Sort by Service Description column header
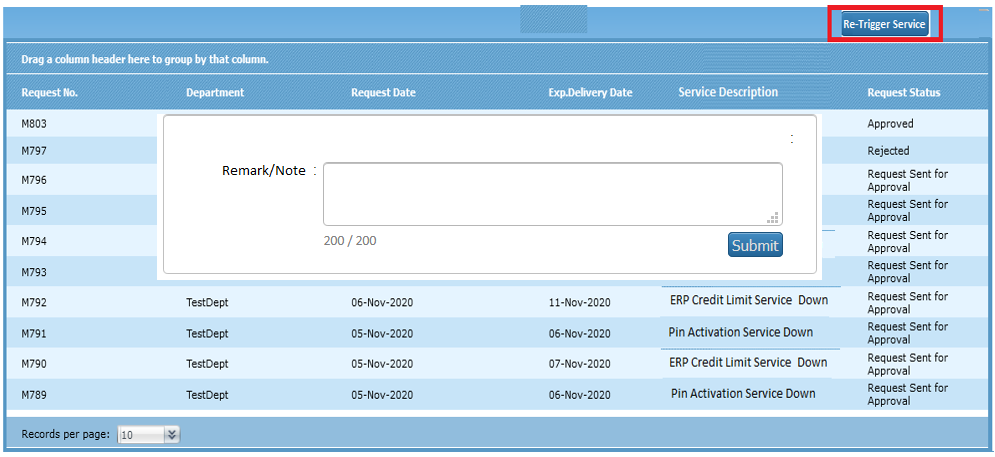Screen dimensions: 995x457 click(728, 92)
